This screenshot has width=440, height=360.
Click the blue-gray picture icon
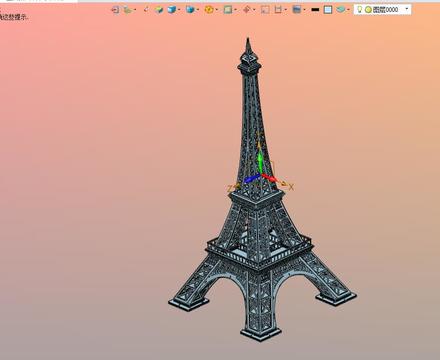(296, 10)
